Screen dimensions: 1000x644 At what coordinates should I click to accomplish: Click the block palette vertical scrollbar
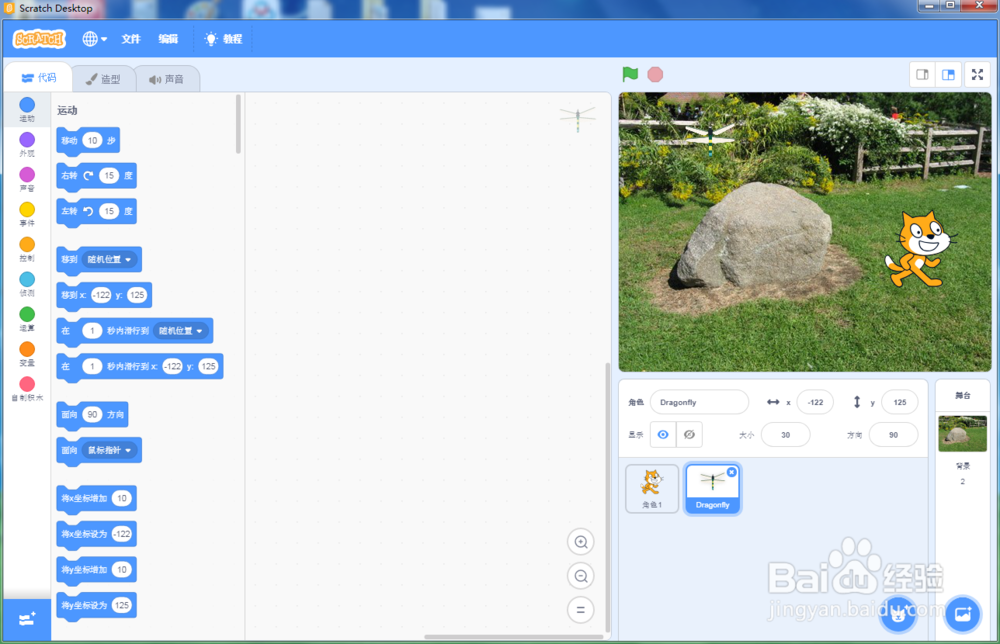click(239, 124)
